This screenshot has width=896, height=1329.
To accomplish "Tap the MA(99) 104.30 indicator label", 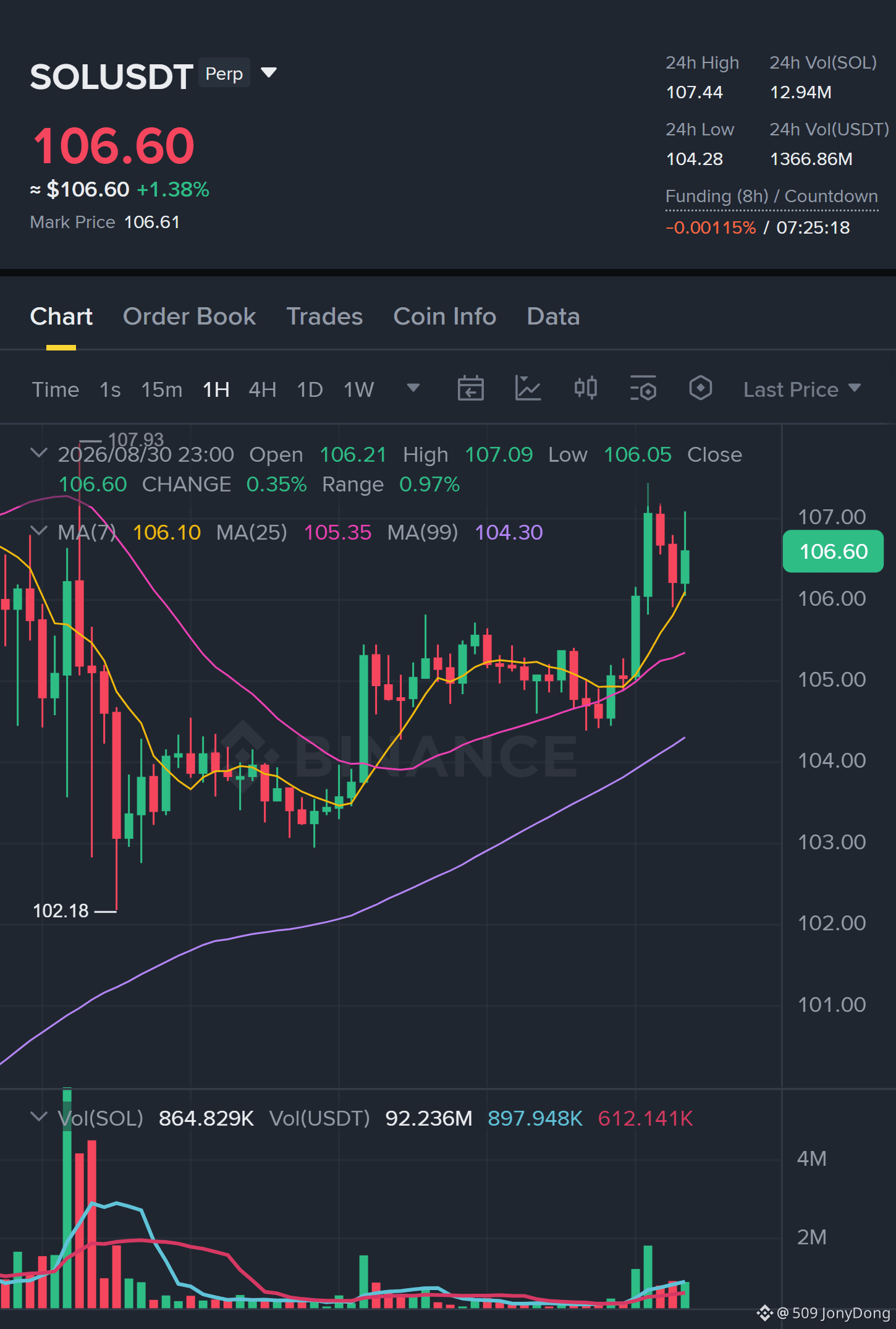I will coord(465,532).
